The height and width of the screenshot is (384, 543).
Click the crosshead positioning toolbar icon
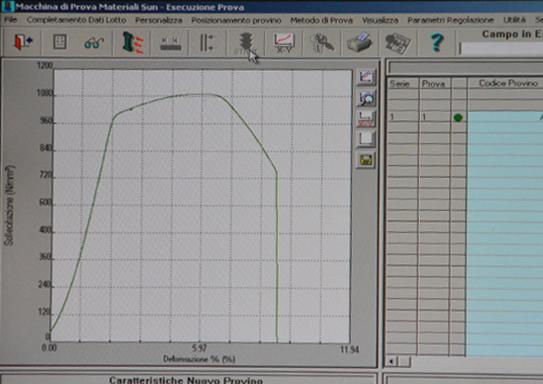pyautogui.click(x=170, y=43)
